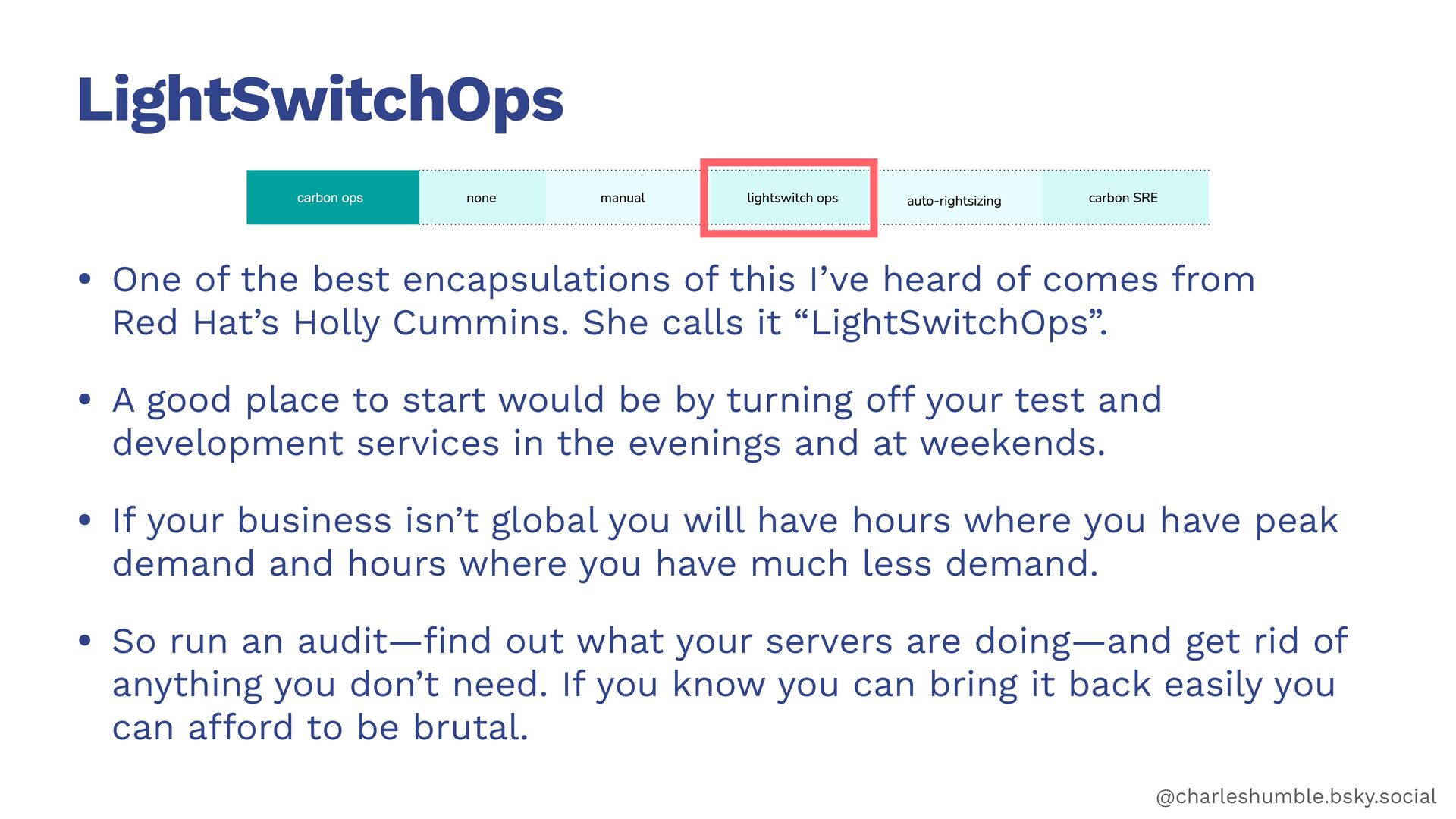Click the 'none' maturity stage segment
The width and height of the screenshot is (1456, 819).
click(x=482, y=198)
